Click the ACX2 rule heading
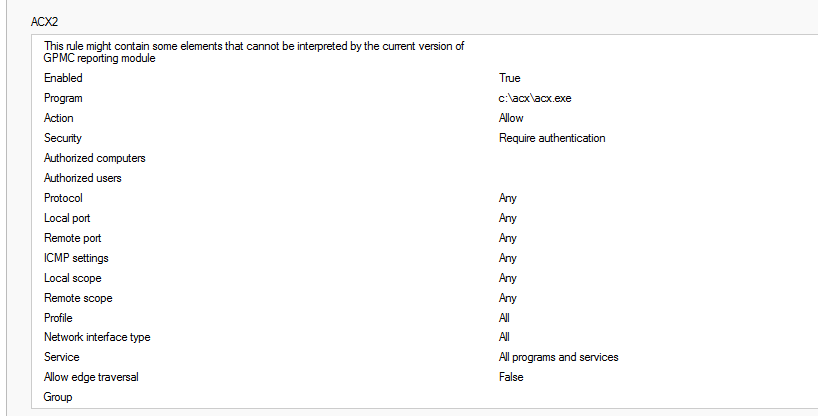This screenshot has width=826, height=416. click(46, 20)
